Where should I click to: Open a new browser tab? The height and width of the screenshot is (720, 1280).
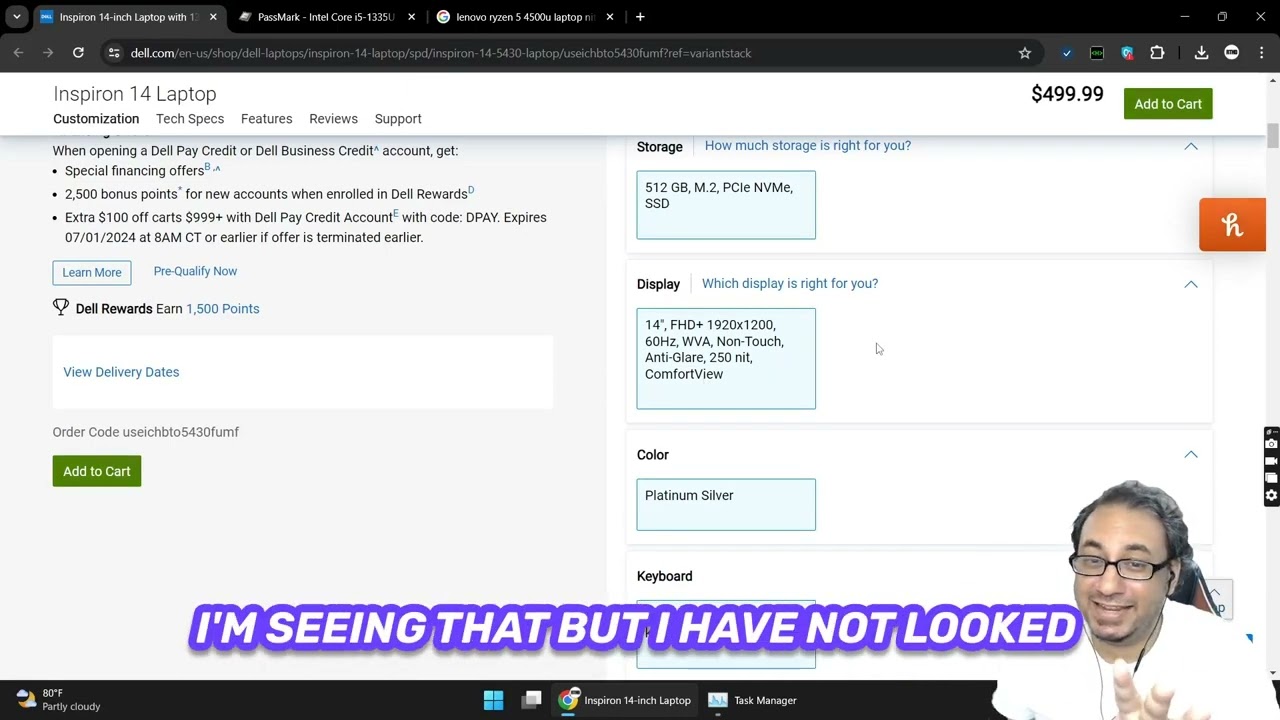tap(640, 17)
